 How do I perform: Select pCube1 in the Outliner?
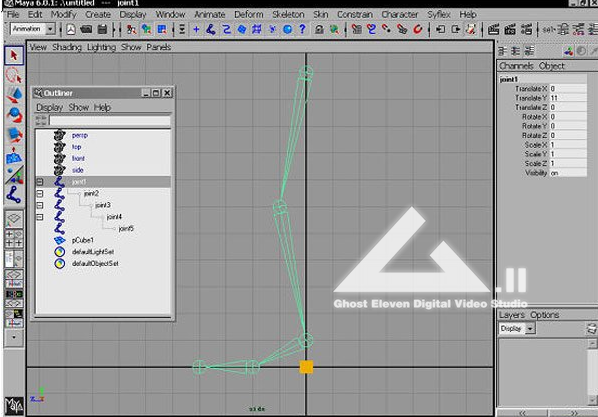(82, 240)
